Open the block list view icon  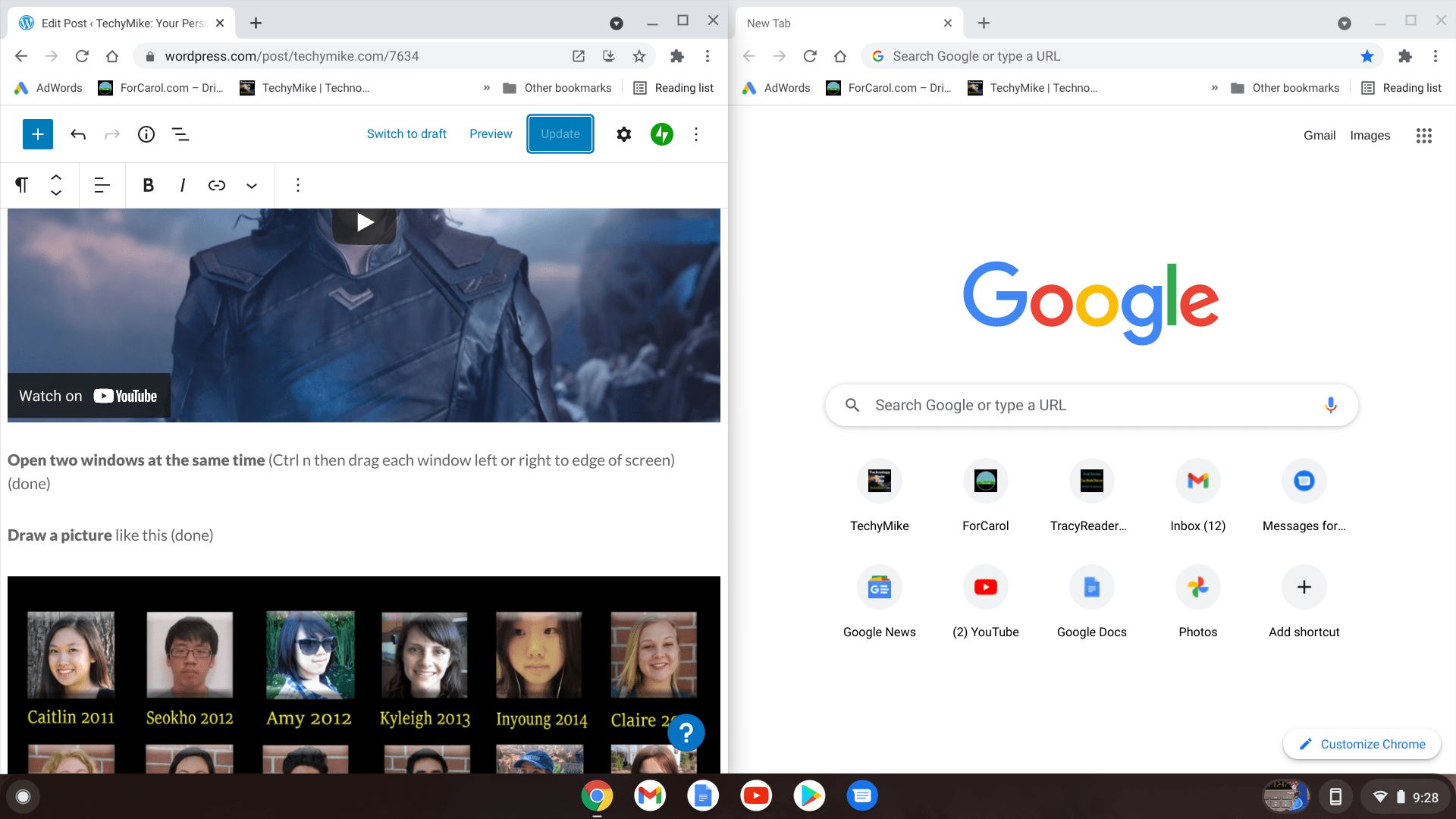click(x=180, y=134)
